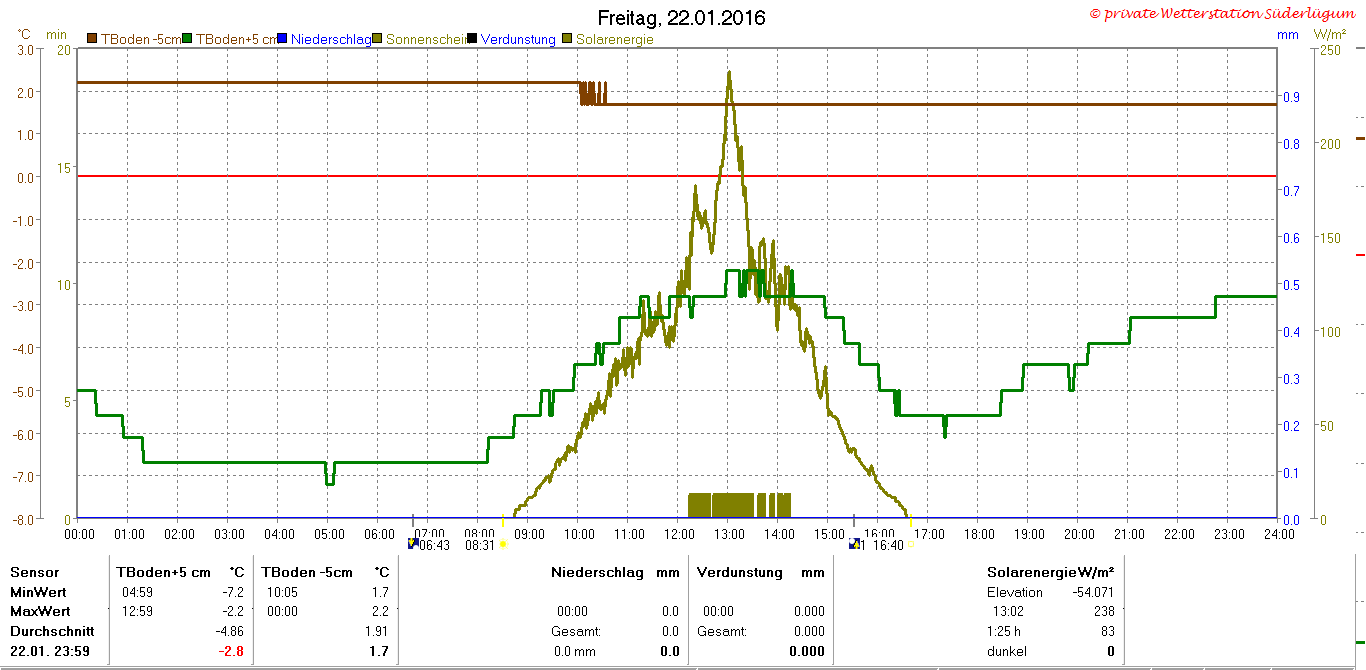Image resolution: width=1366 pixels, height=670 pixels.
Task: Click the Solarenergie legend square
Action: pyautogui.click(x=568, y=39)
